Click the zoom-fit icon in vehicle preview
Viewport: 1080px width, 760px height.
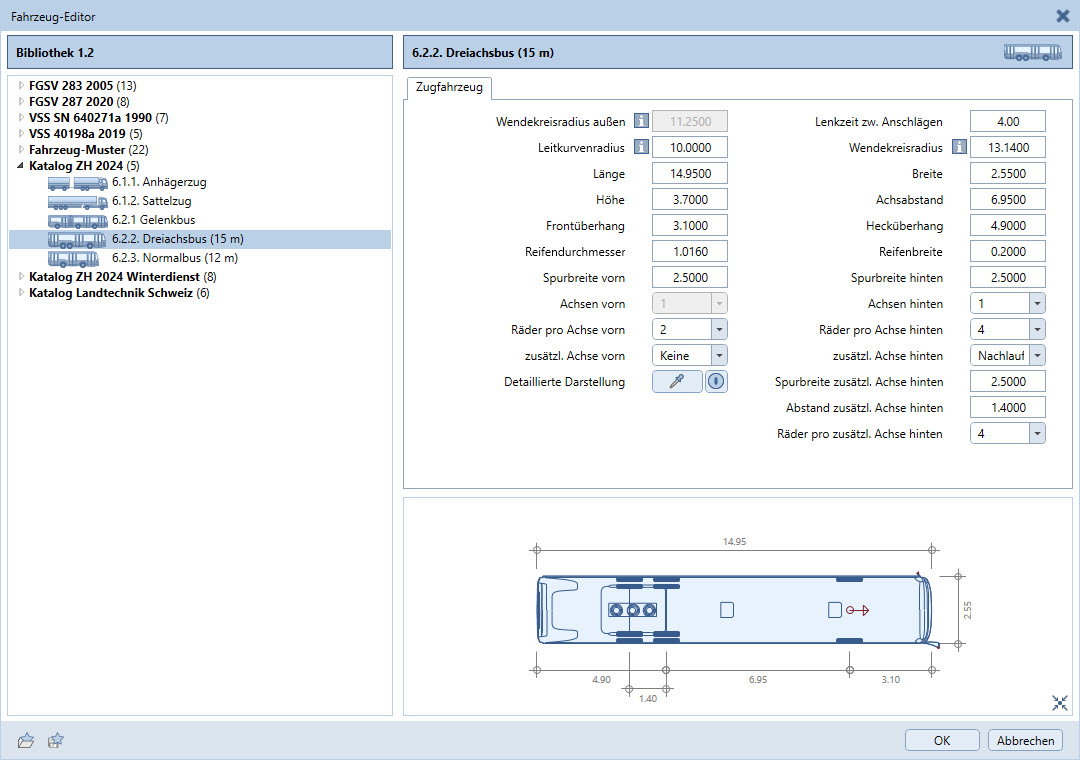pyautogui.click(x=1060, y=703)
